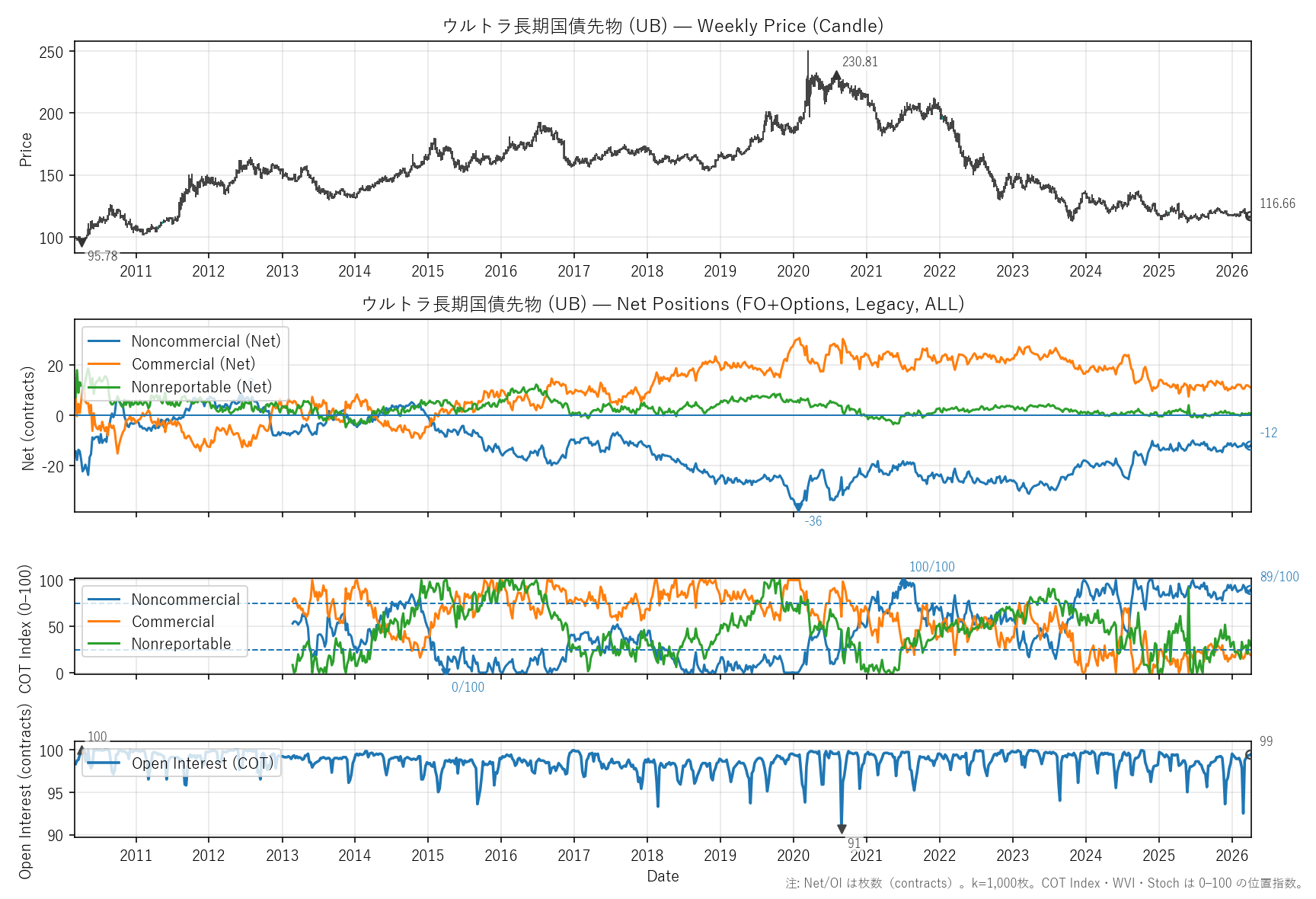Click the Date axis label at bottom
Viewport: 1316px width, 899px height.
pos(663,876)
